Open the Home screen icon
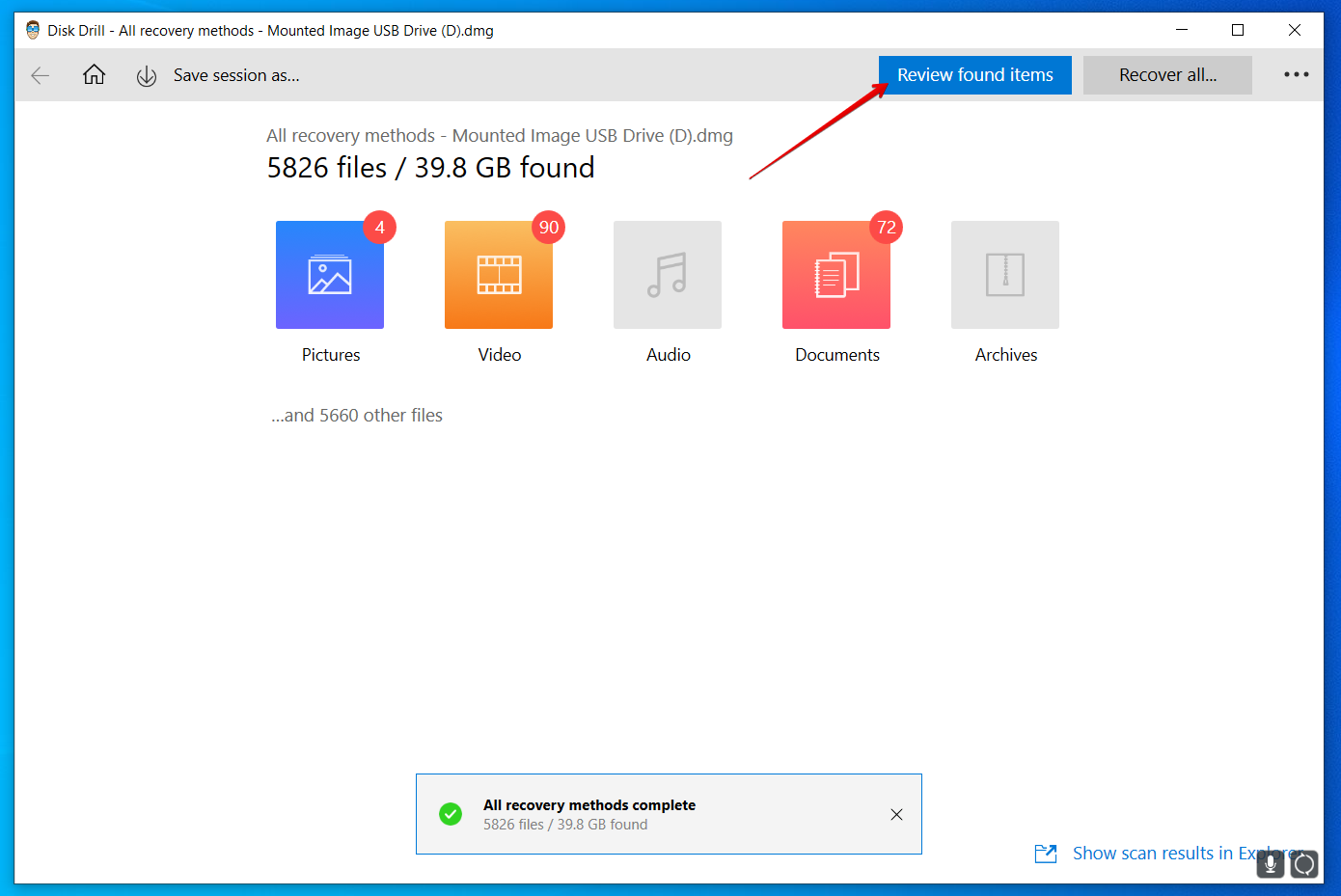Image resolution: width=1341 pixels, height=896 pixels. [x=94, y=74]
